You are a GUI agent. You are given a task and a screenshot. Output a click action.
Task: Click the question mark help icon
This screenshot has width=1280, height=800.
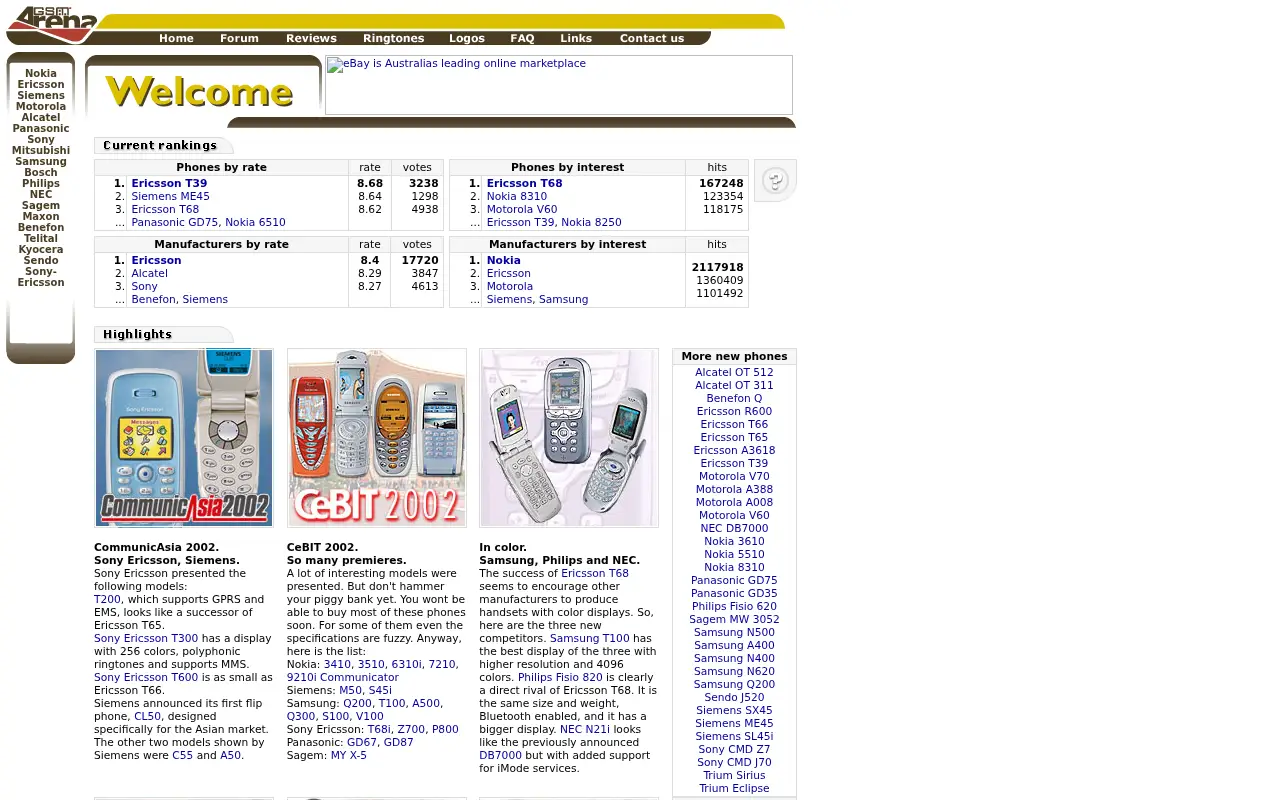775,181
